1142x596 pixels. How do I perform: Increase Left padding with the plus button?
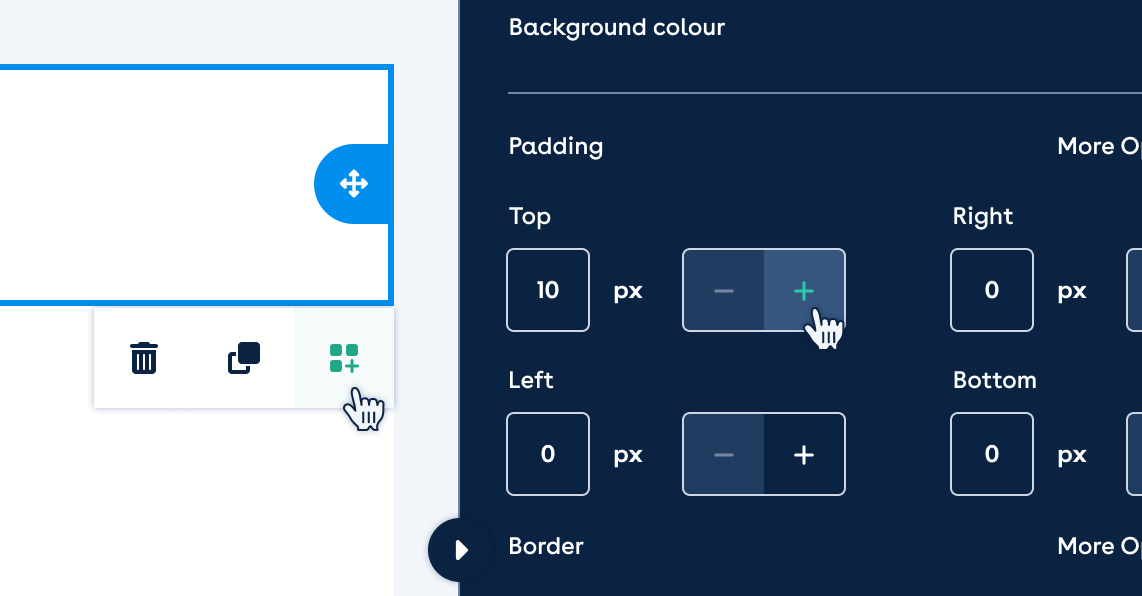pyautogui.click(x=804, y=454)
